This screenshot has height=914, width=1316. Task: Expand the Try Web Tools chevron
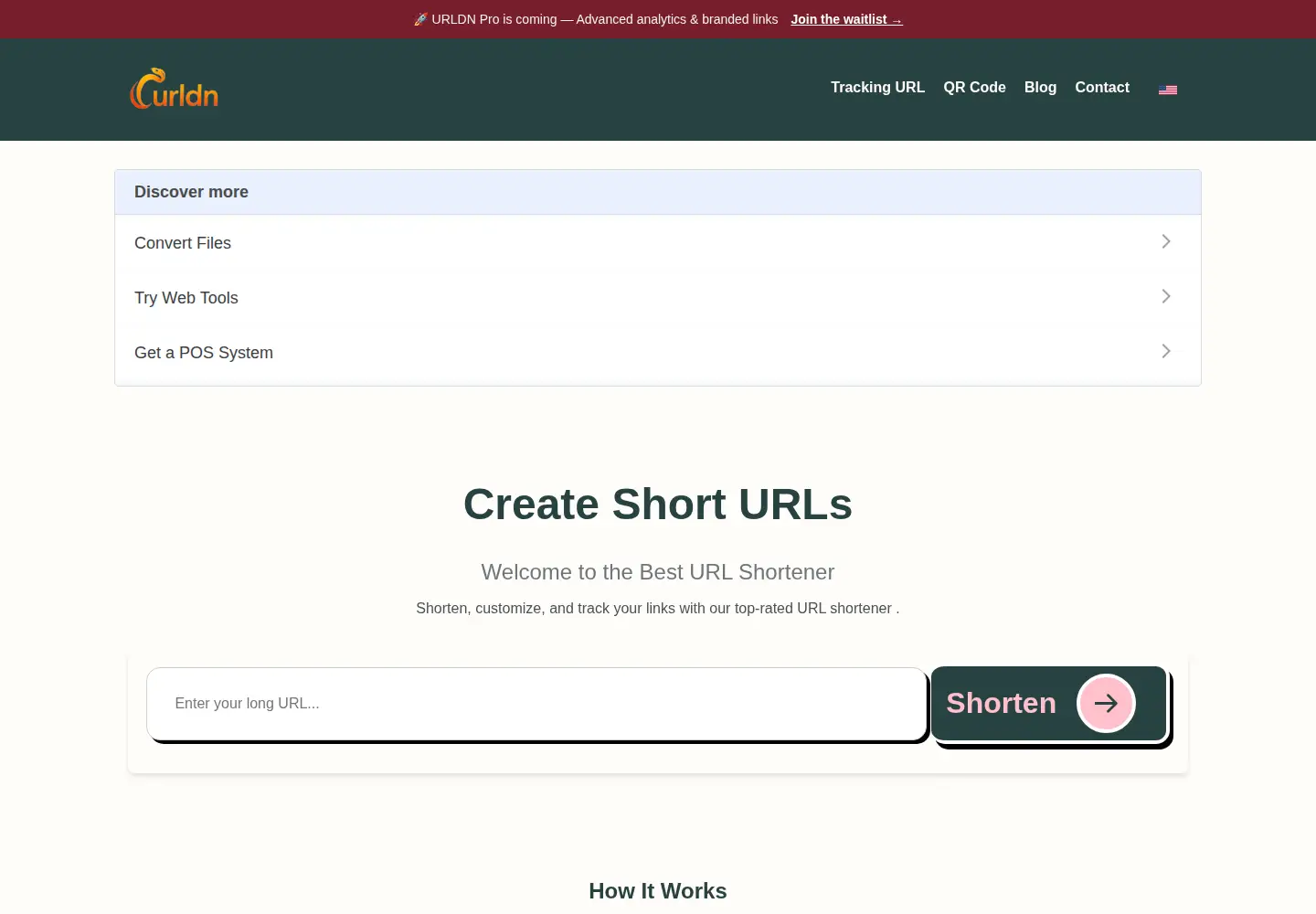pos(1166,296)
